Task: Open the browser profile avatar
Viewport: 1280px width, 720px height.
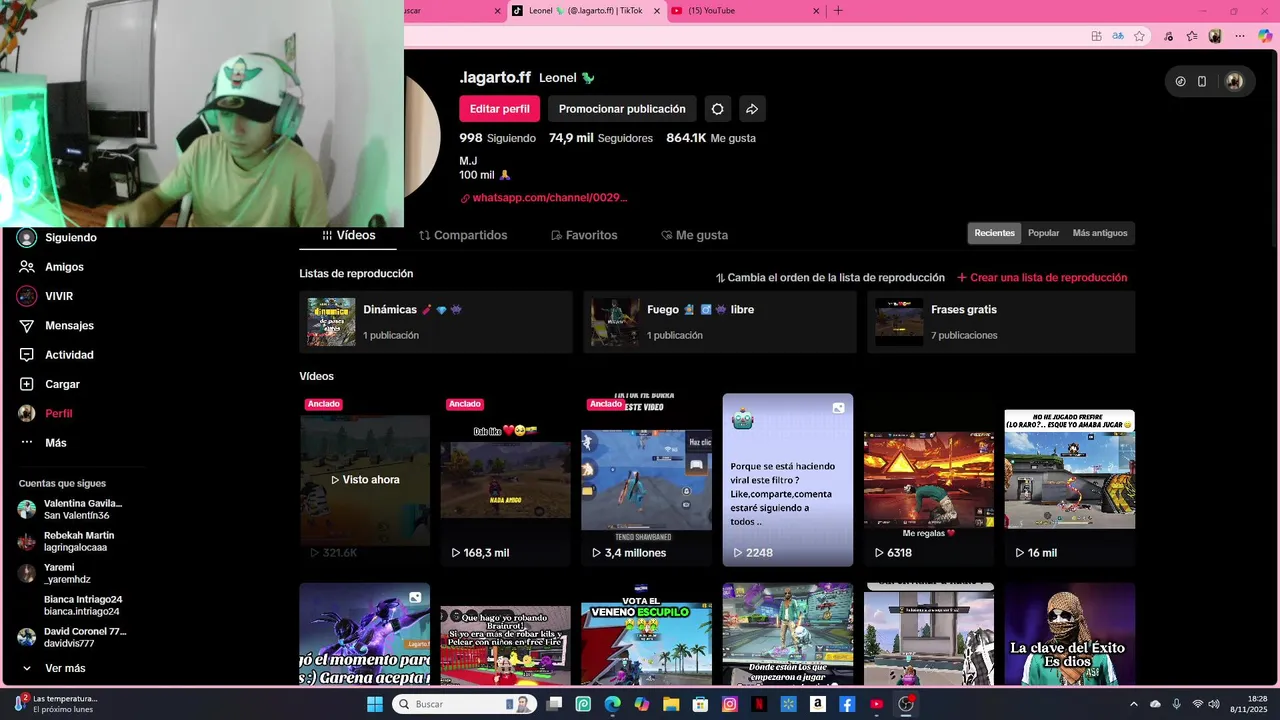Action: tap(1215, 36)
